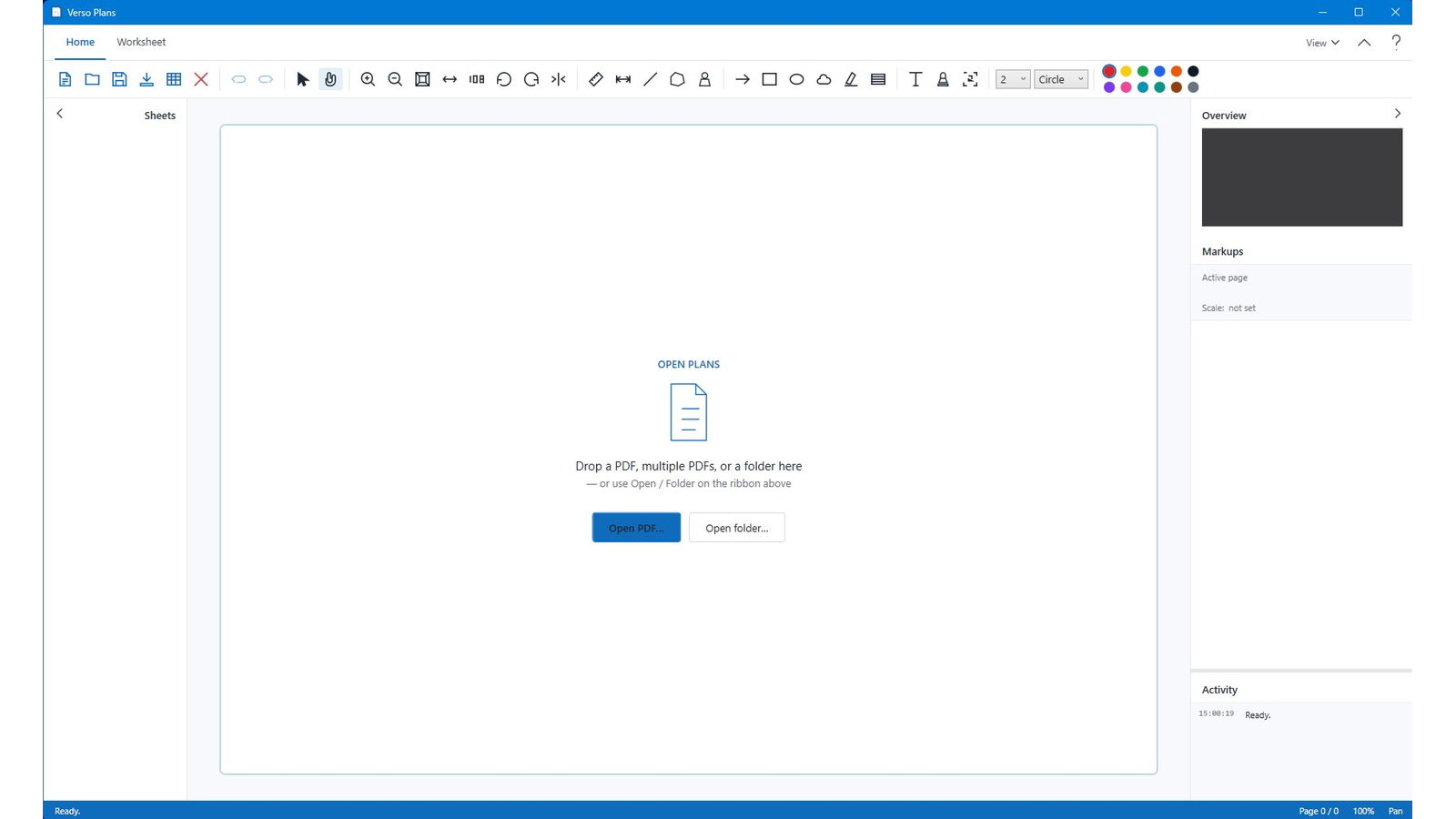Select the Ruler scale tool
Viewport: 1456px width, 819px height.
(x=596, y=79)
